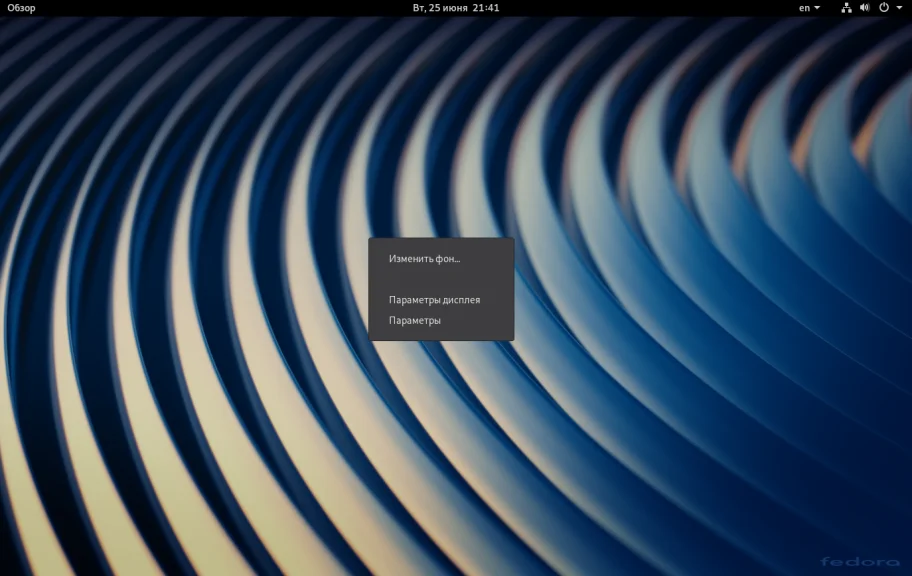Click the date text 'Вт, 25 июня'
This screenshot has width=912, height=576.
(439, 8)
